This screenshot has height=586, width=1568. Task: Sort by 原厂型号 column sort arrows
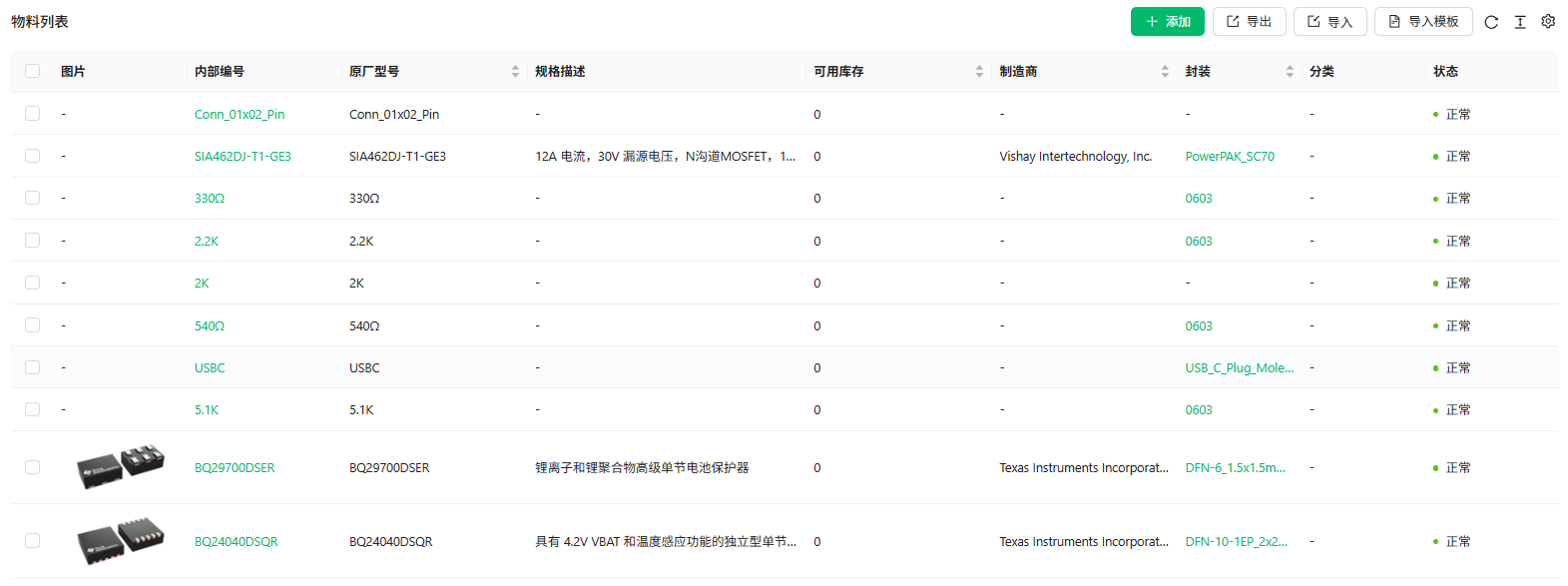tap(515, 71)
